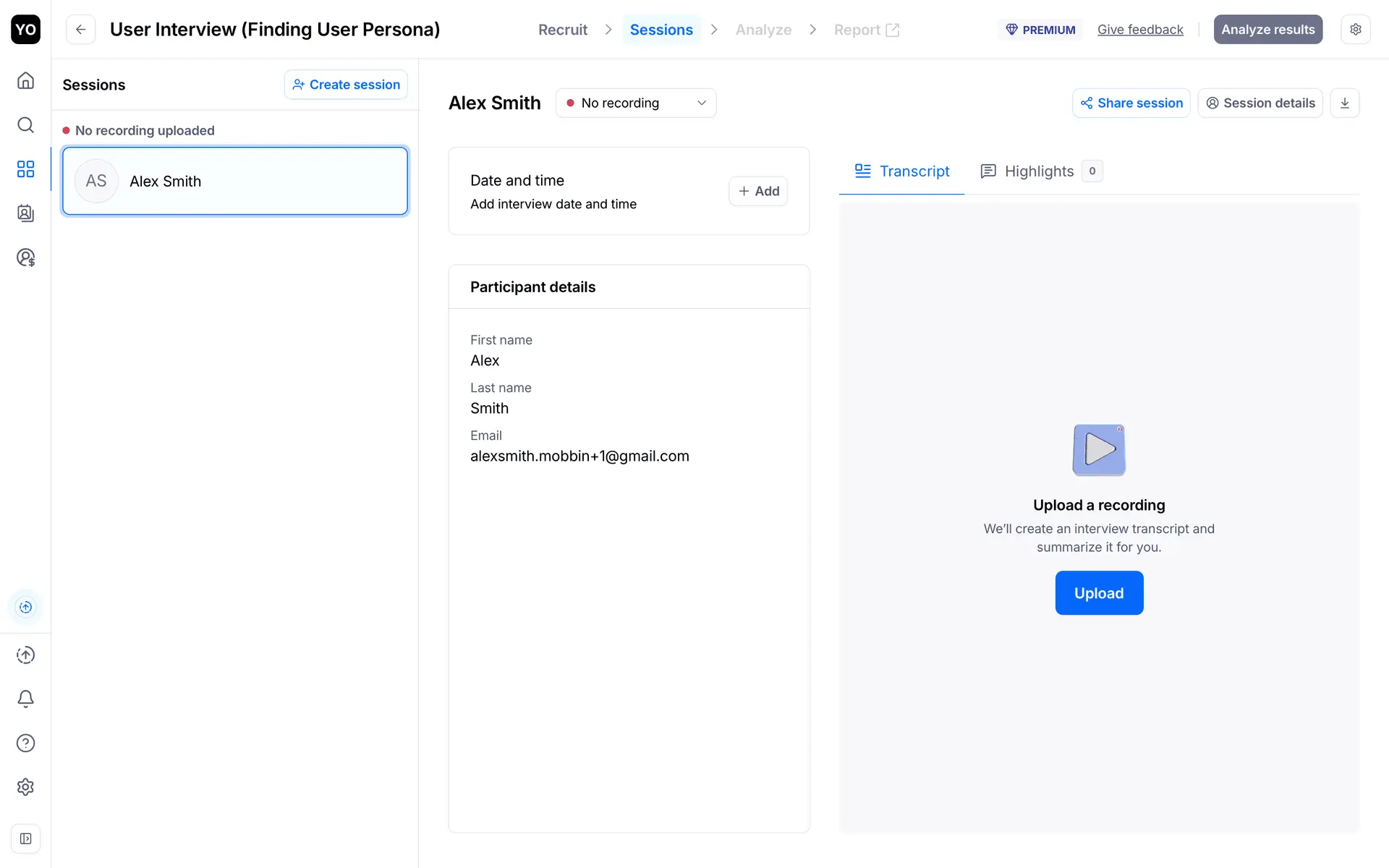Click the notifications bell icon
Viewport: 1389px width, 868px height.
pyautogui.click(x=25, y=699)
